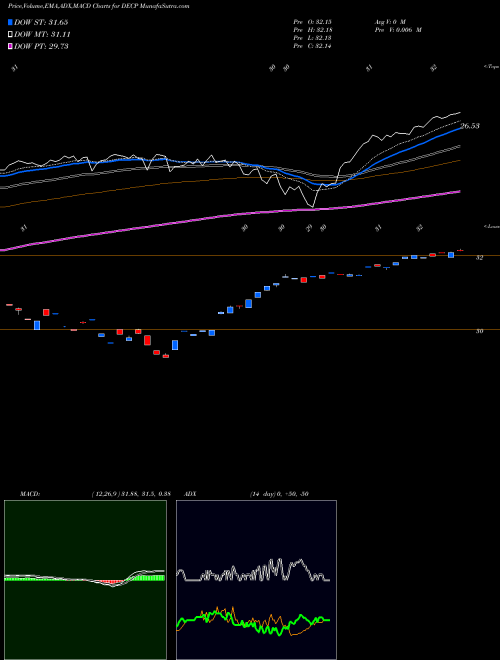Click the blue DOW ST legend swatch
Image resolution: width=500 pixels, height=660 pixels.
[10, 22]
